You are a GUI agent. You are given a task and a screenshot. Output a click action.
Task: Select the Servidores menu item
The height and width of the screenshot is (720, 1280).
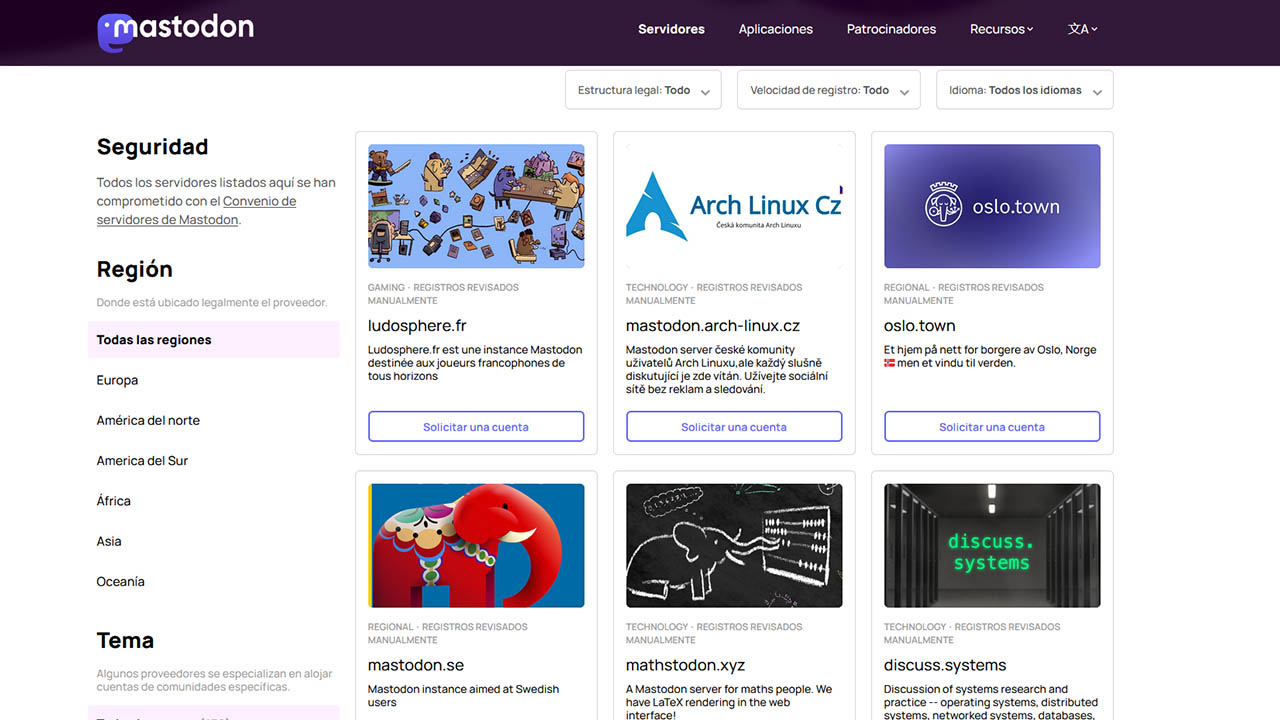(671, 29)
